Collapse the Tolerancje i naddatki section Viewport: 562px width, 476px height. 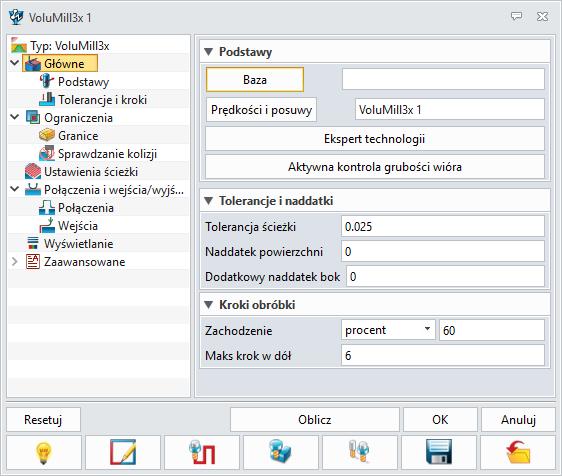coord(208,201)
